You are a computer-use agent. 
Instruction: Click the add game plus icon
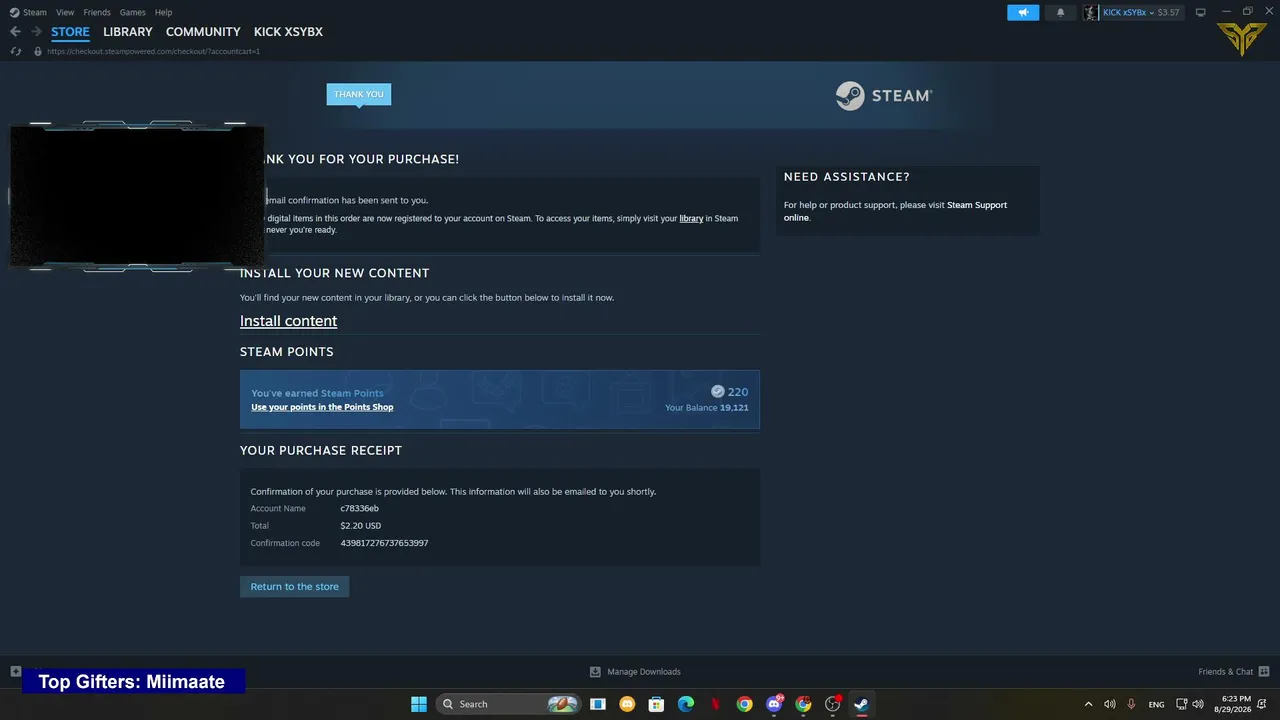[x=15, y=671]
